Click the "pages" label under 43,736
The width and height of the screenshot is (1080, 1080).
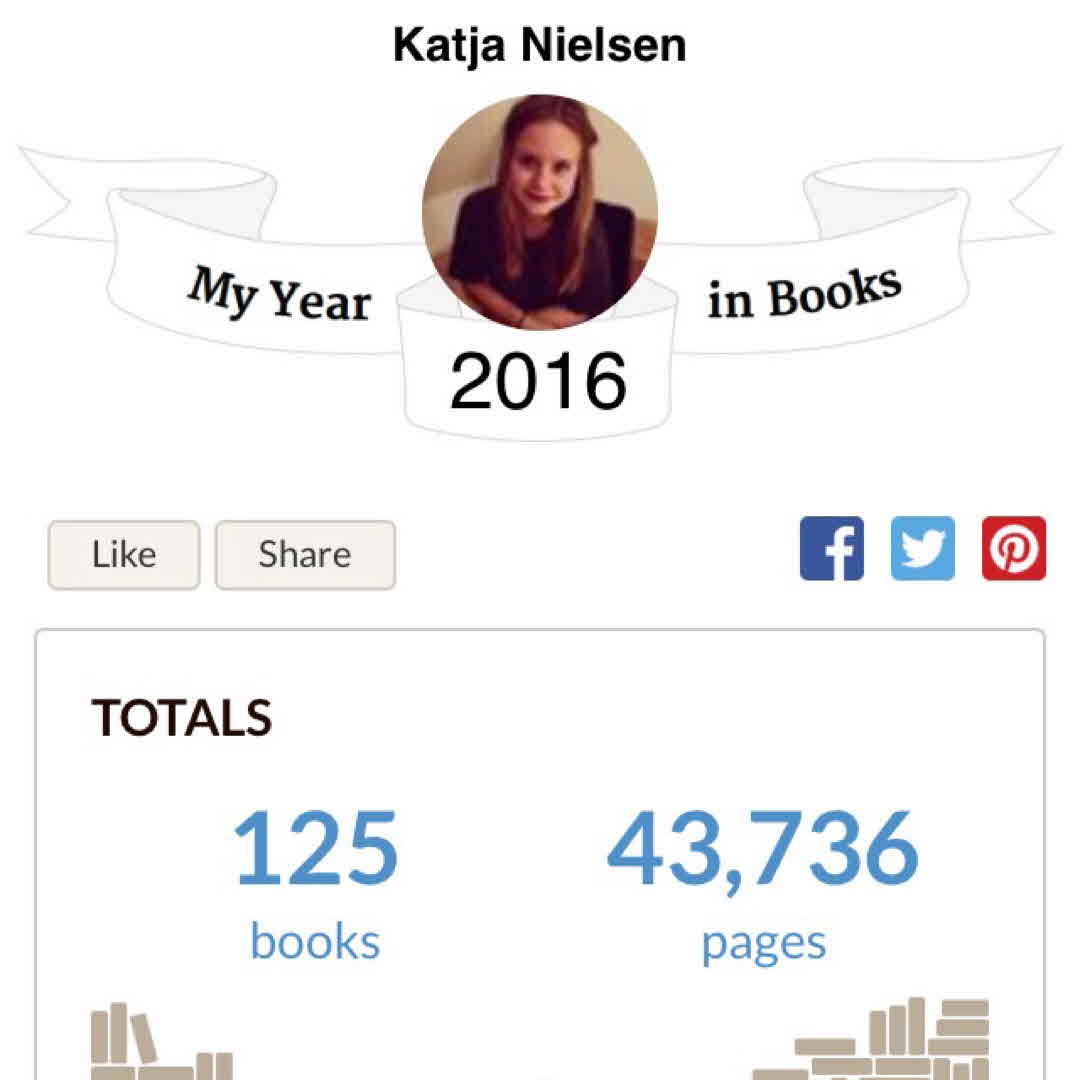[x=763, y=942]
